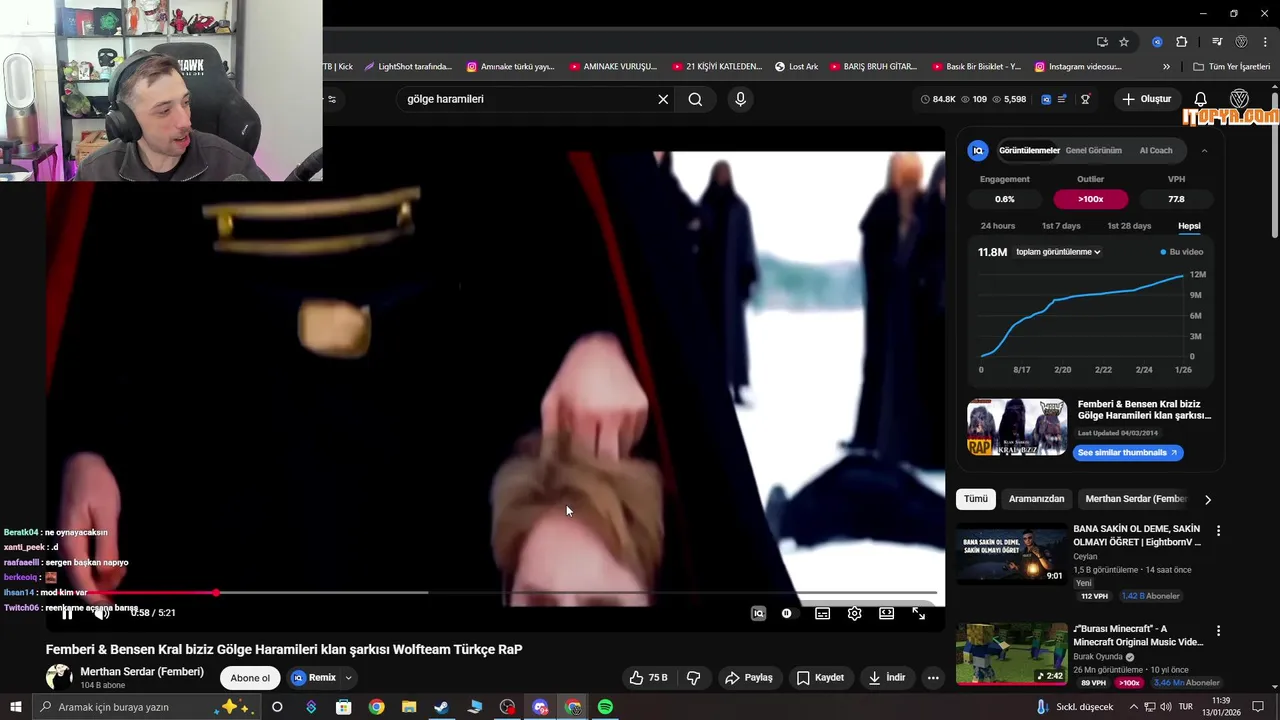The image size is (1280, 720).
Task: Open toplam görüntülenme dropdown
Action: coord(1058,252)
